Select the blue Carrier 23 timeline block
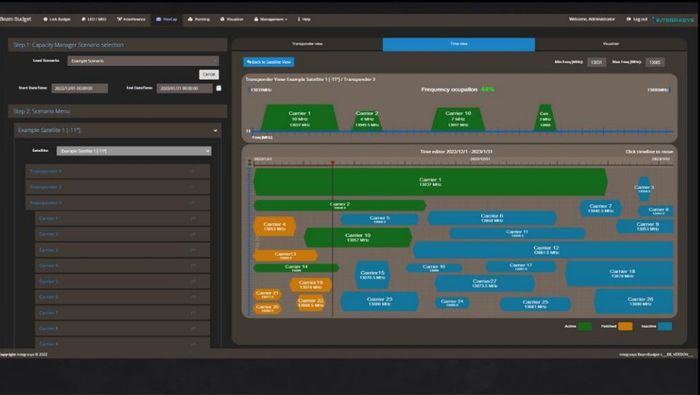Screen dimensions: 700x395 point(379,301)
